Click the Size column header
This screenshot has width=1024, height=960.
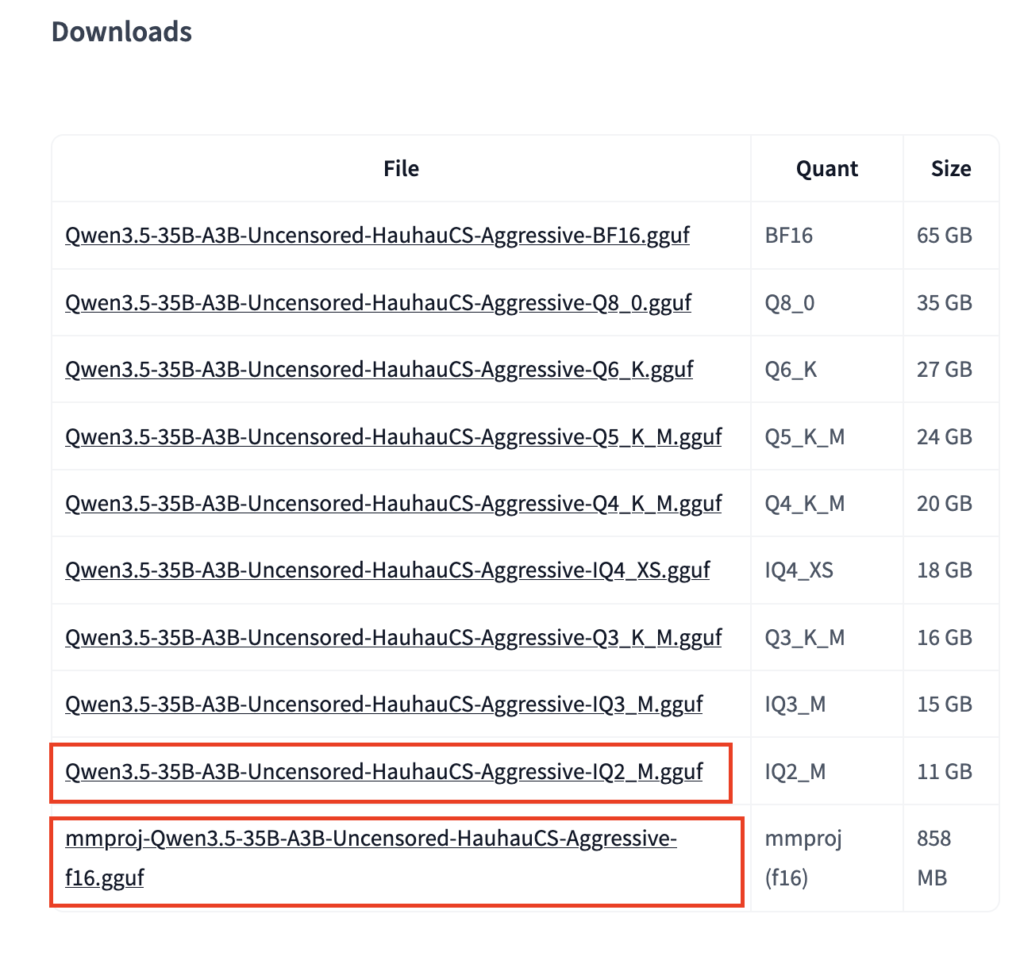951,169
